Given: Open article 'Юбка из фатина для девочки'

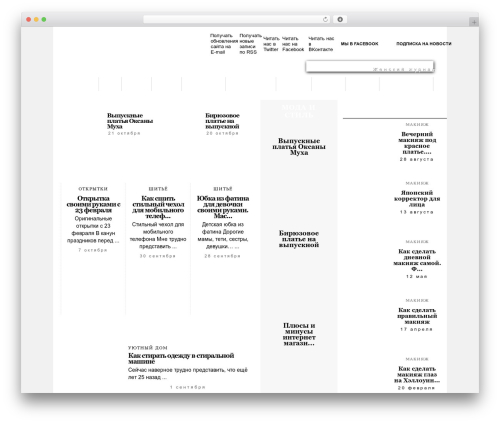Looking at the screenshot, I should click(x=223, y=207).
